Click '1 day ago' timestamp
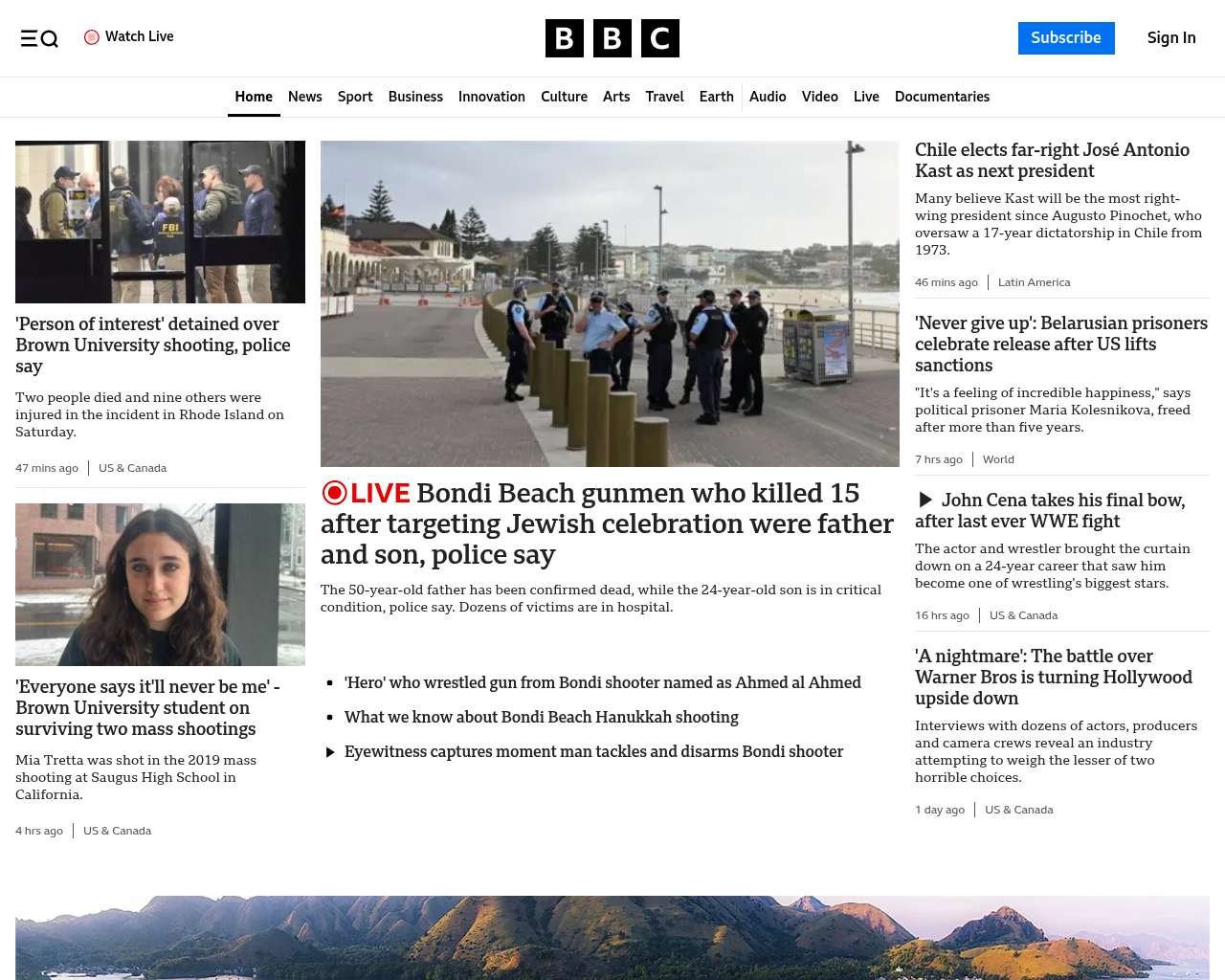1225x980 pixels. coord(940,810)
